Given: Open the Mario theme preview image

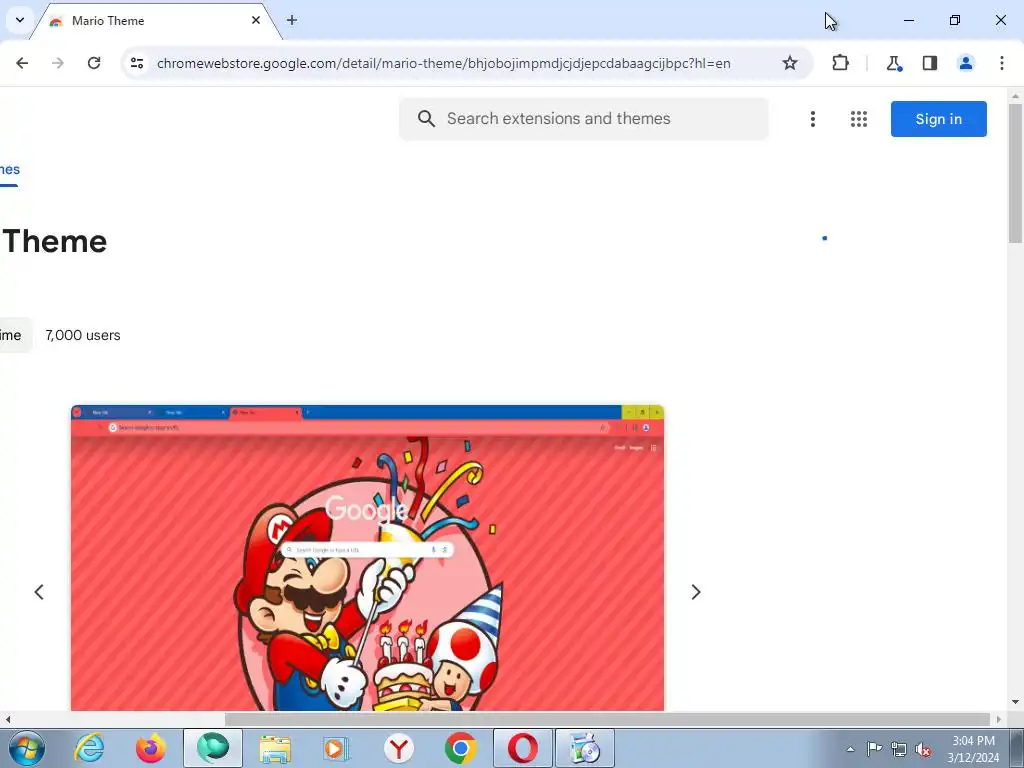Looking at the screenshot, I should point(368,558).
